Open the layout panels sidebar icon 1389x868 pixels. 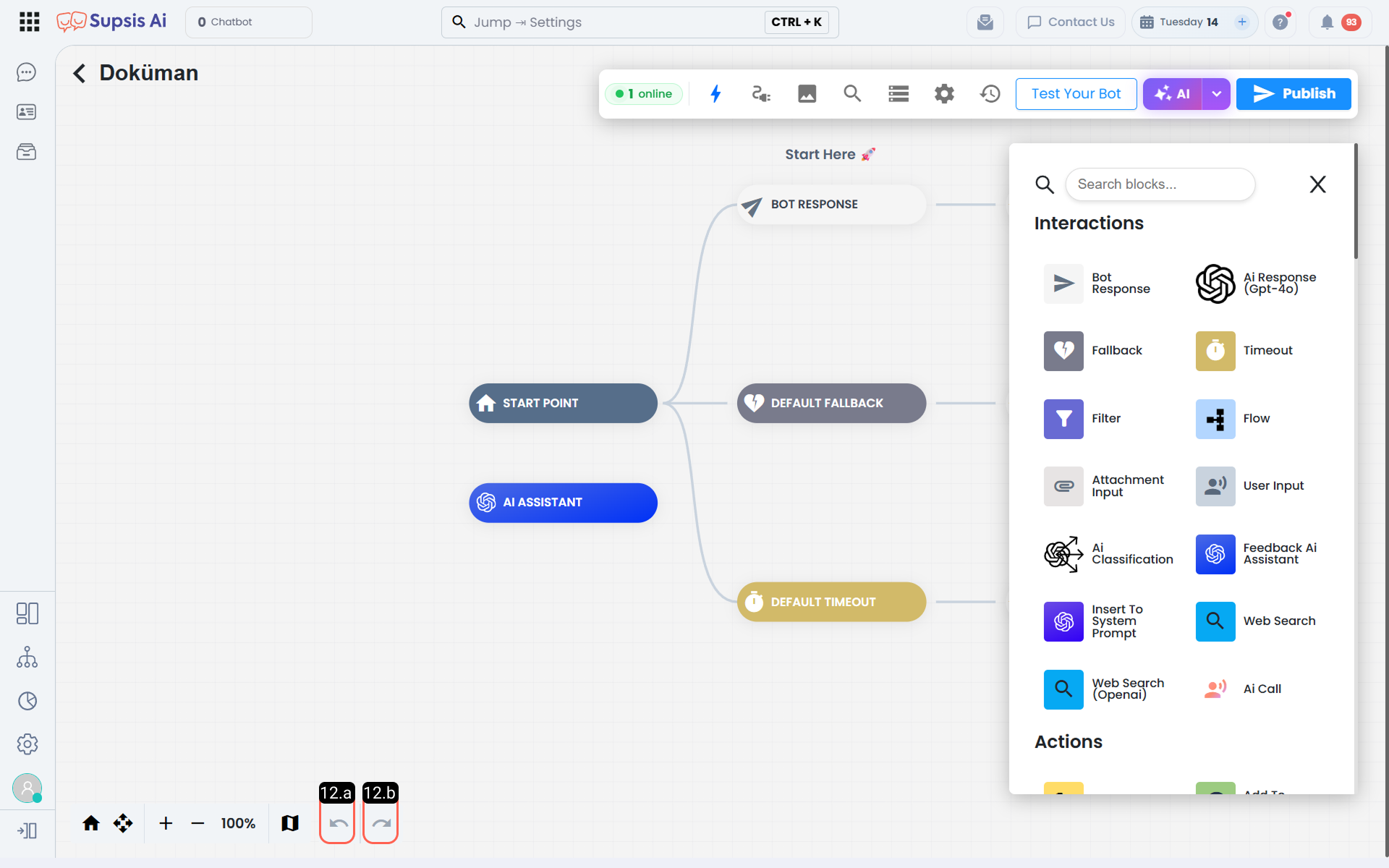tap(27, 613)
